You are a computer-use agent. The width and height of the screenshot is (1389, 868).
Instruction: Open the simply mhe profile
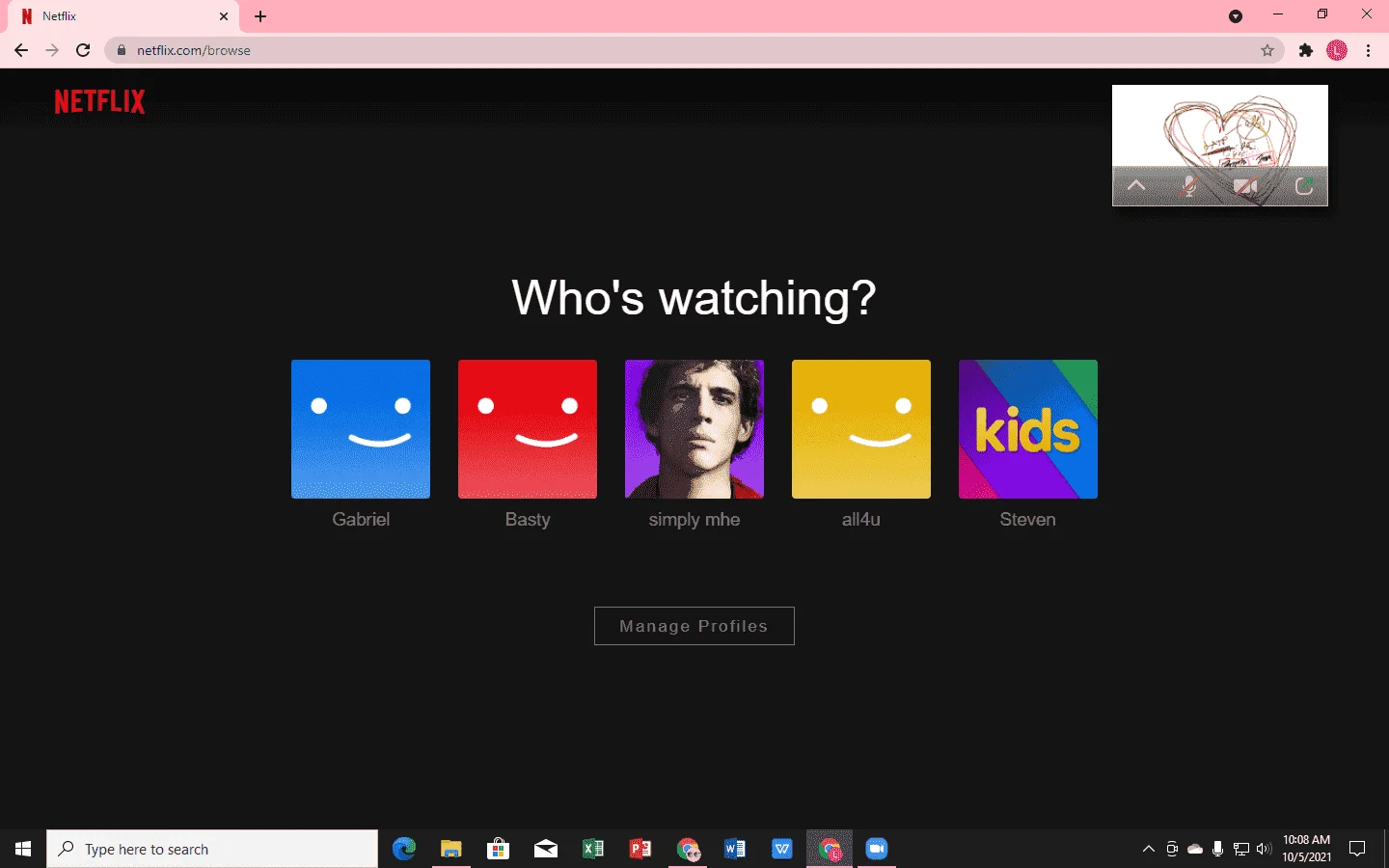[694, 429]
